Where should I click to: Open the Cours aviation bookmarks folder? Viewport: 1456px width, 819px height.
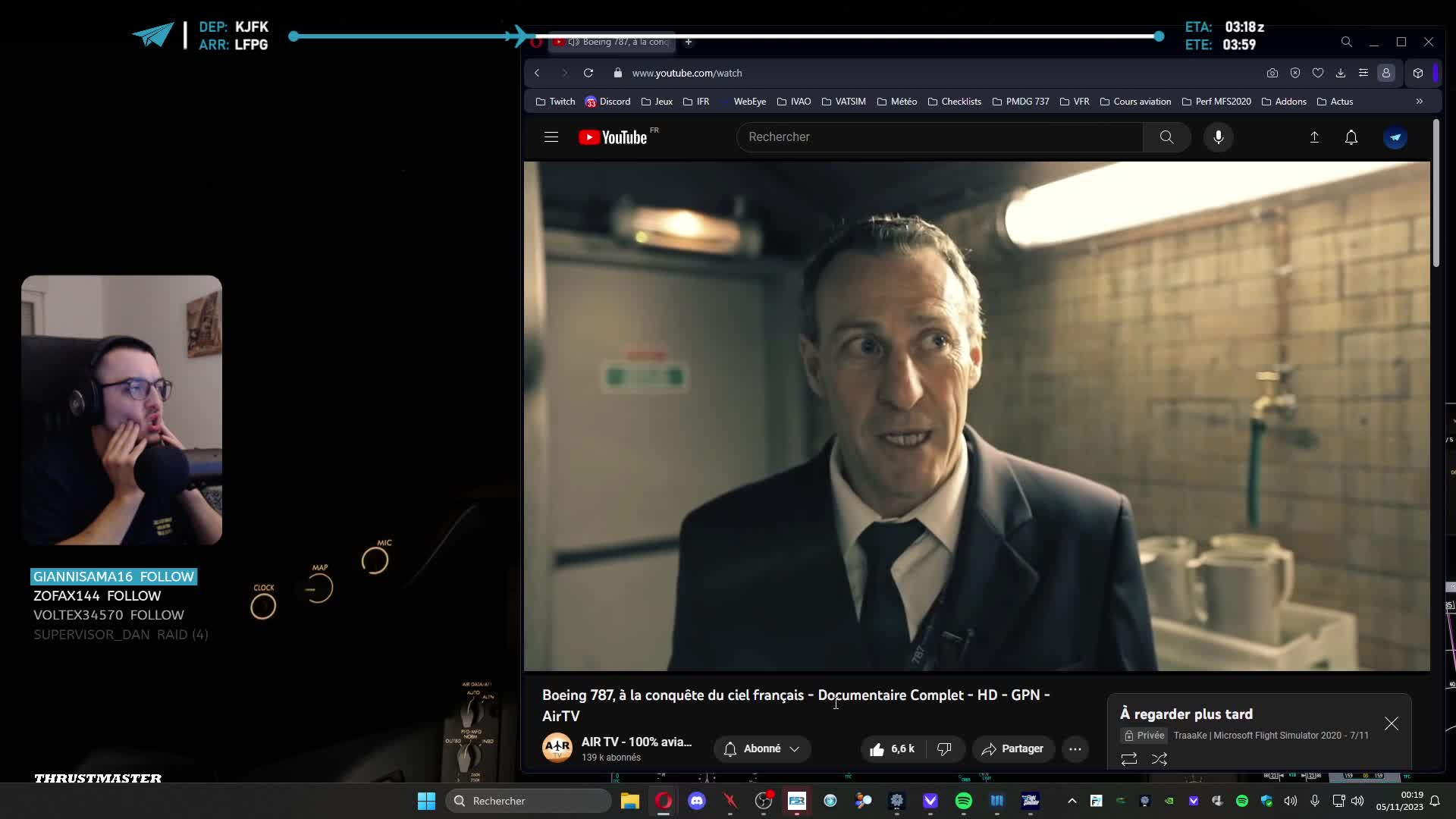point(1135,102)
